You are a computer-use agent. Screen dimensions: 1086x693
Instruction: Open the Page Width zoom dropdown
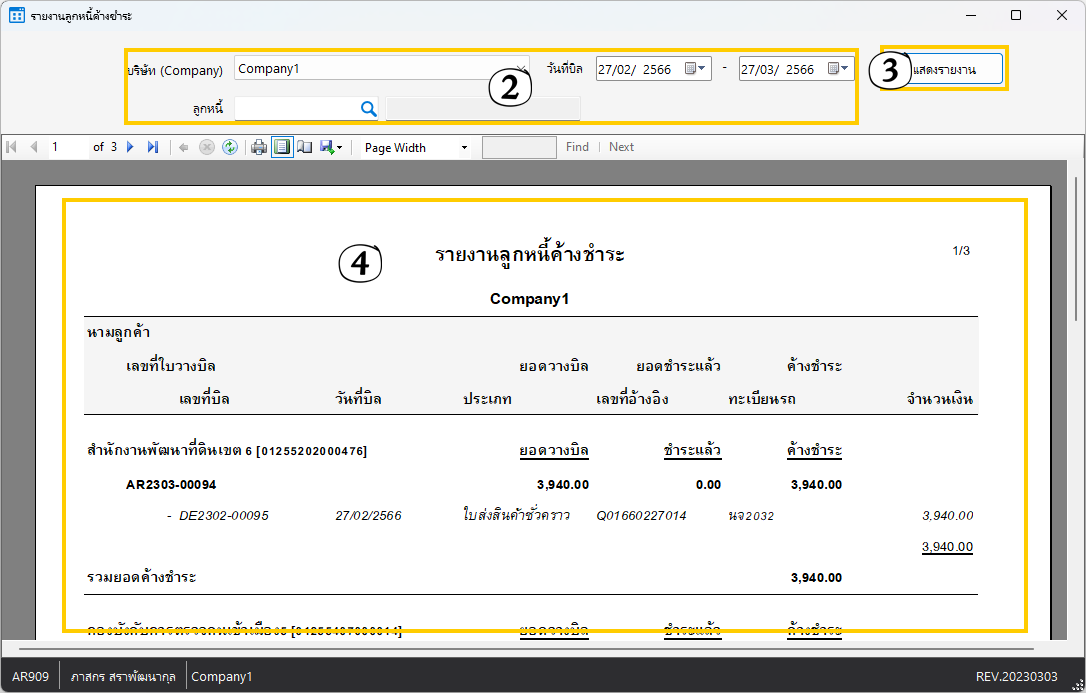416,148
